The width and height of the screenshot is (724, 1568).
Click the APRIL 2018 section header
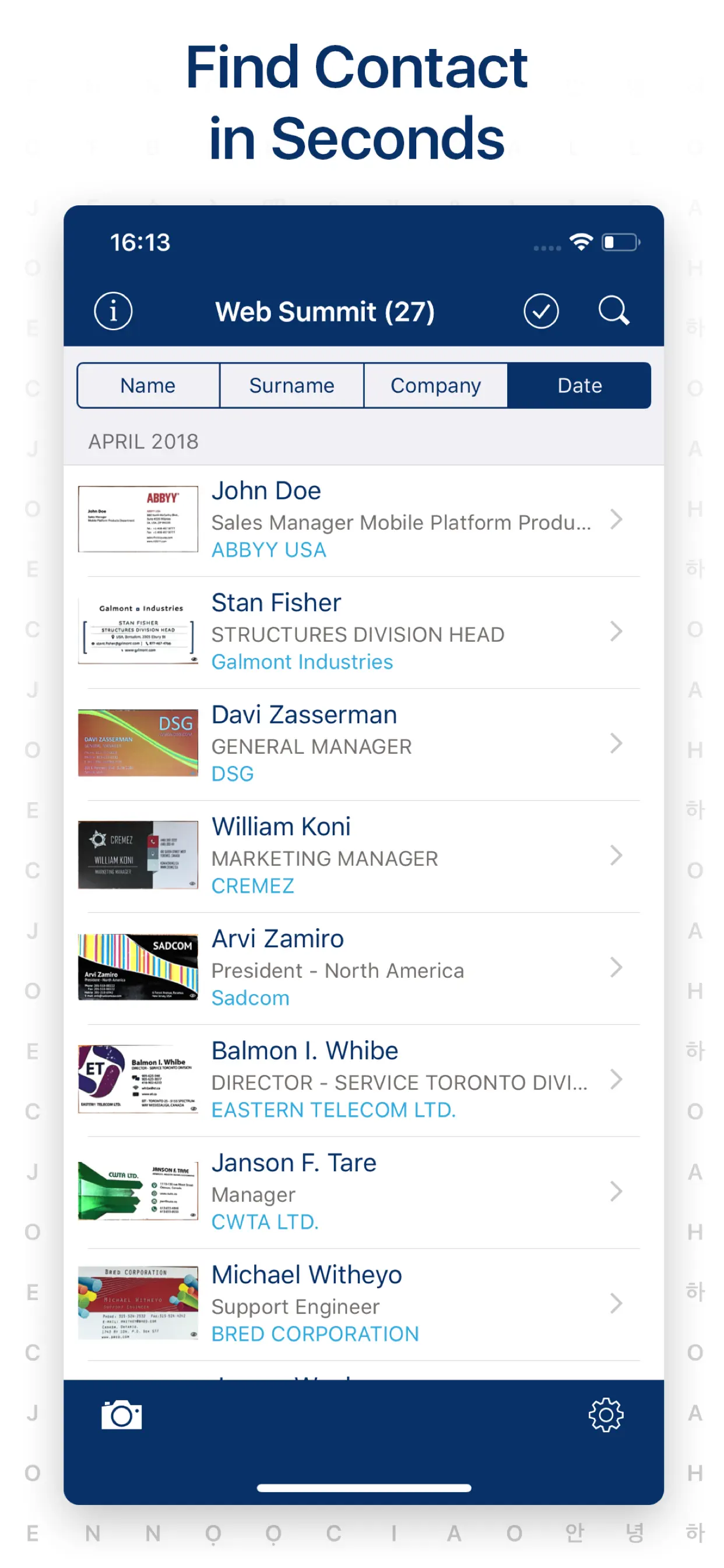point(143,442)
